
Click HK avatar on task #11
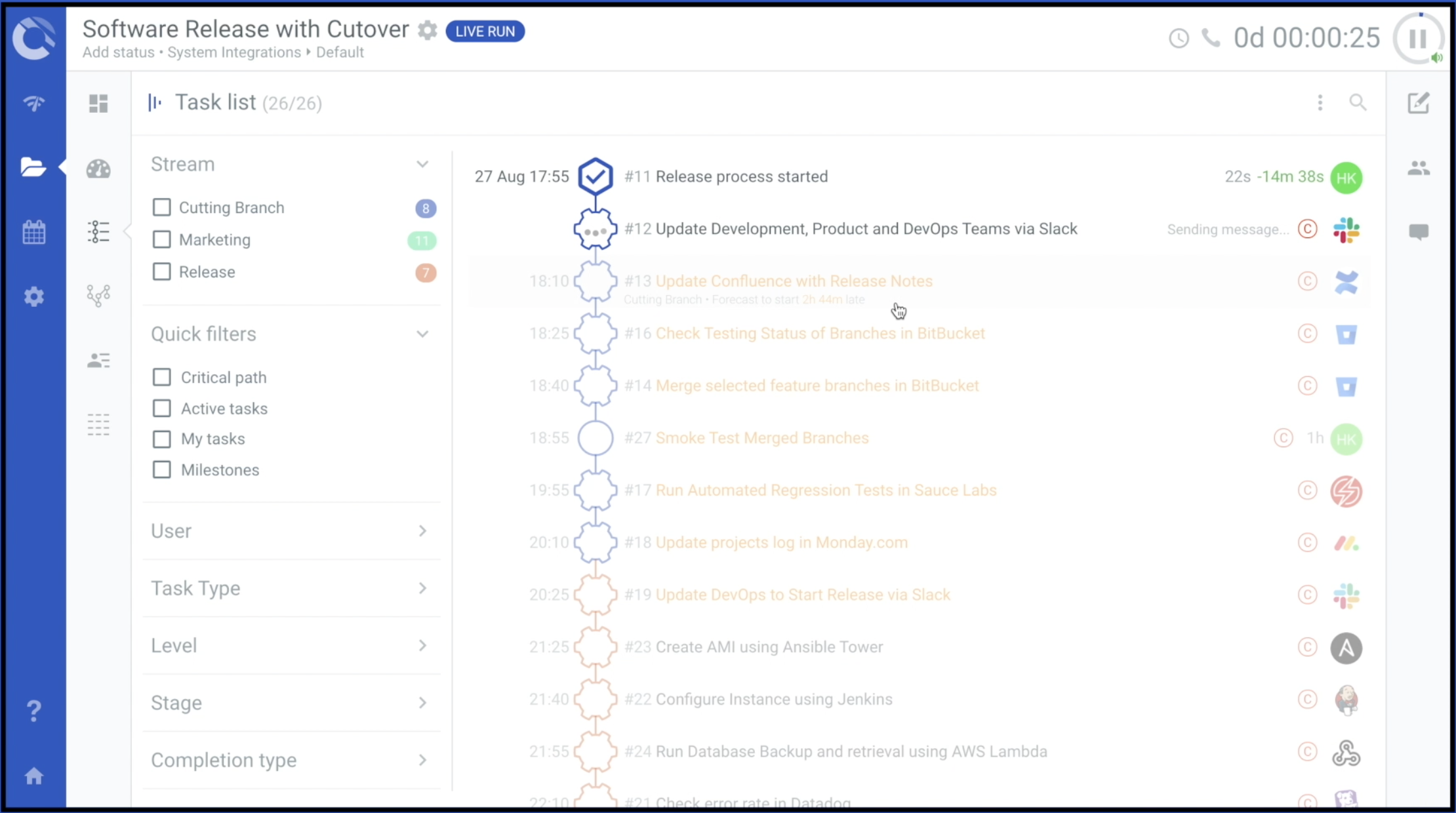tap(1346, 178)
